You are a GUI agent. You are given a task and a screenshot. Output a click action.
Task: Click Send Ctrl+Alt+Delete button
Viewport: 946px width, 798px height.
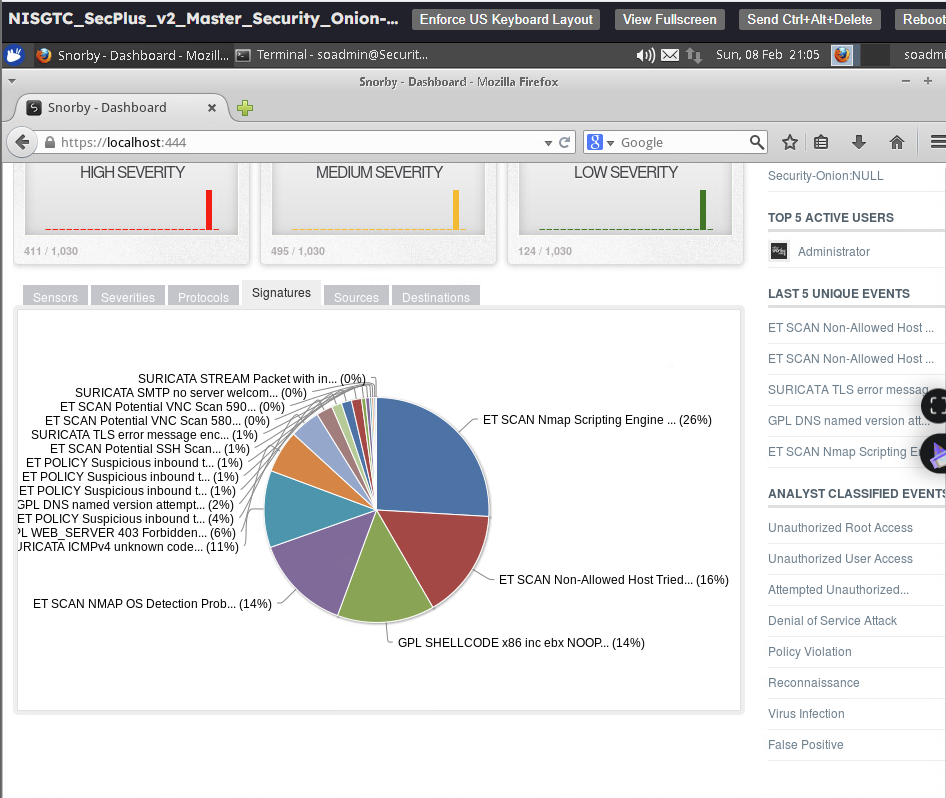coord(810,19)
